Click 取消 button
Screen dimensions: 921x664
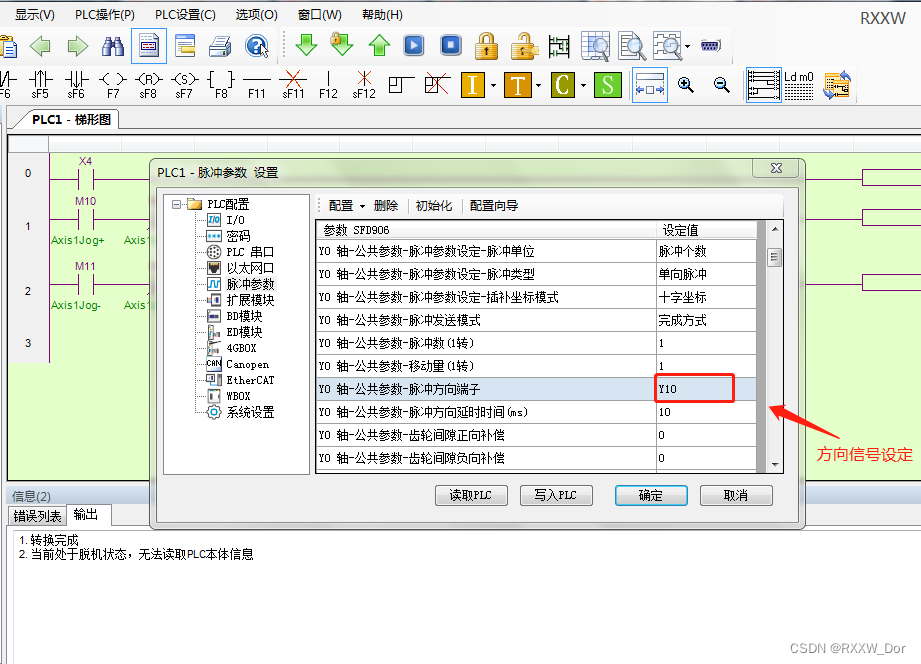pyautogui.click(x=736, y=495)
